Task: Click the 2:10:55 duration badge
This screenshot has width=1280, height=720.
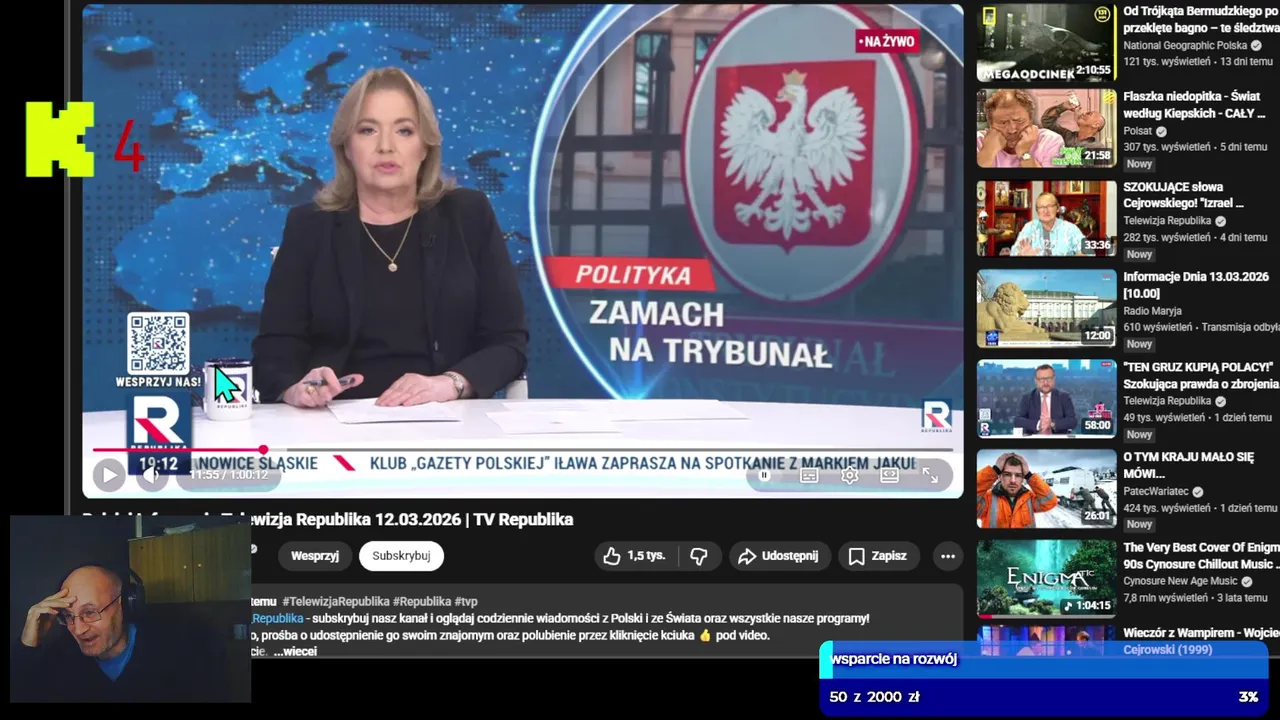Action: coord(1093,71)
